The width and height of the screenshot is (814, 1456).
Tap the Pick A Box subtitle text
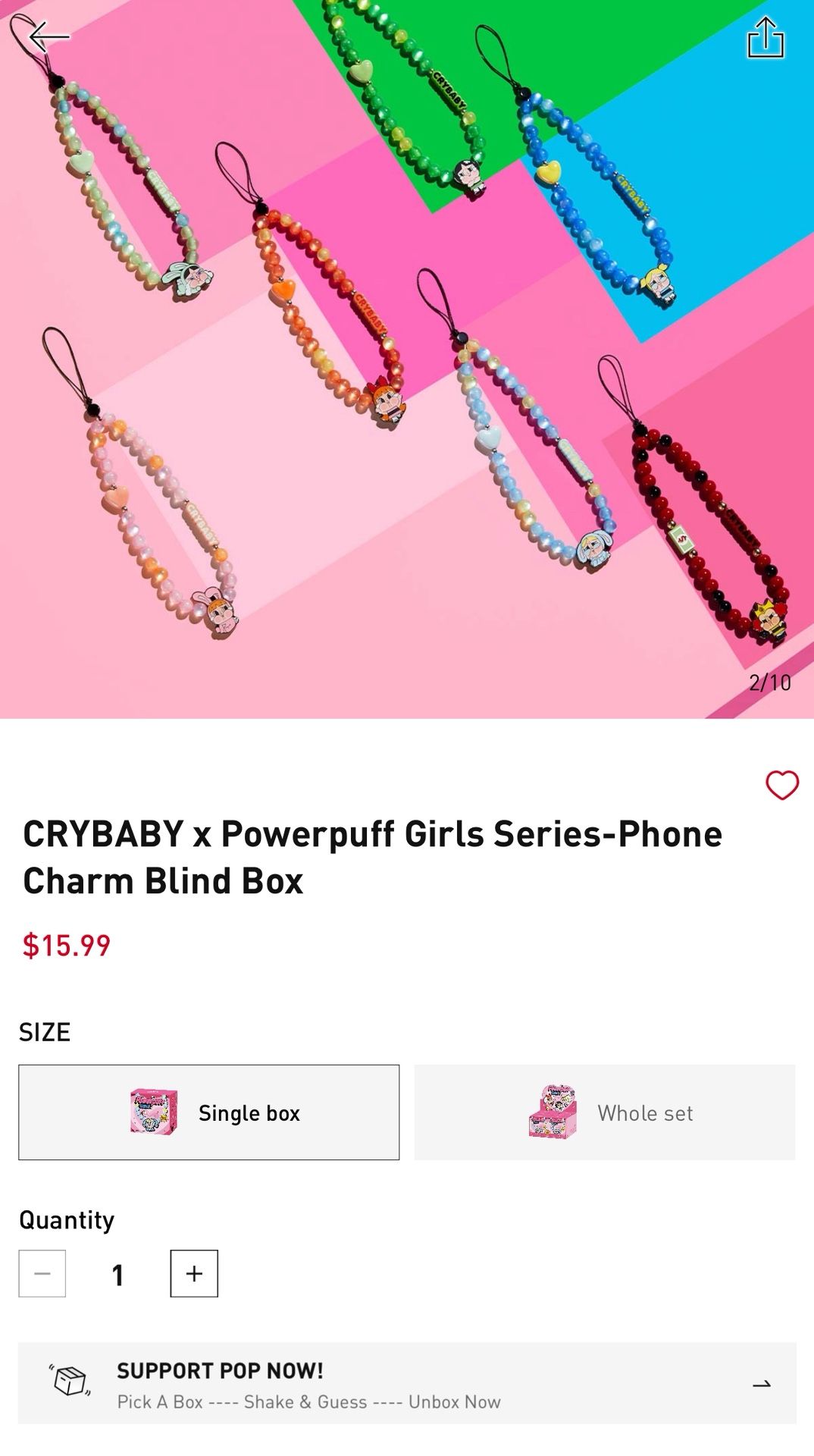pos(308,1401)
